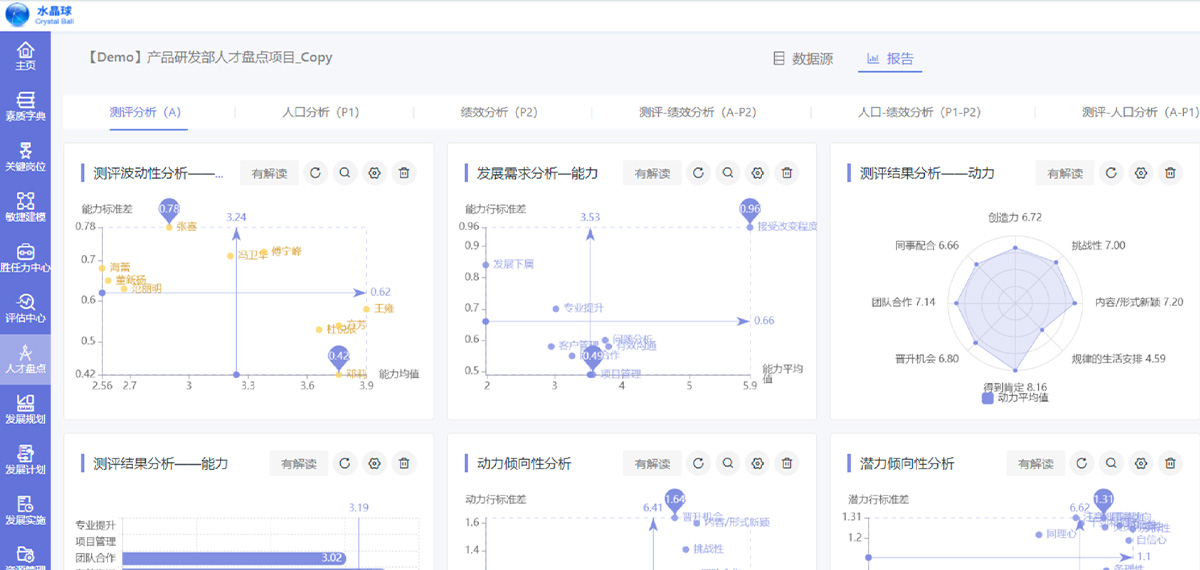Open 素质字典 in the sidebar
Image resolution: width=1200 pixels, height=570 pixels.
click(25, 106)
